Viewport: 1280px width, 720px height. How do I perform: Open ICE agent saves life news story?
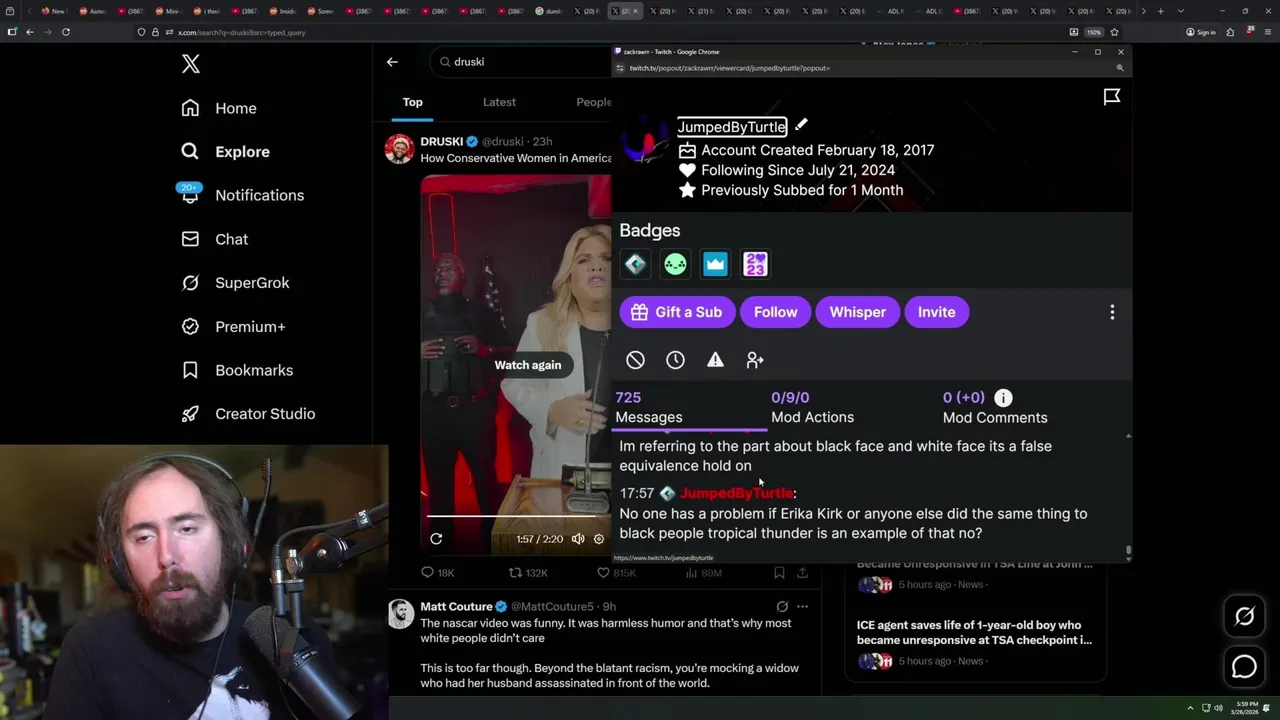pos(974,632)
